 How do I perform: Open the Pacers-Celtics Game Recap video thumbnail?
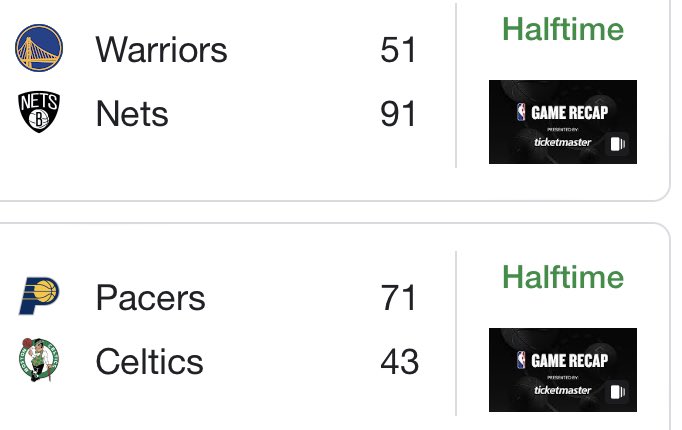pos(563,370)
